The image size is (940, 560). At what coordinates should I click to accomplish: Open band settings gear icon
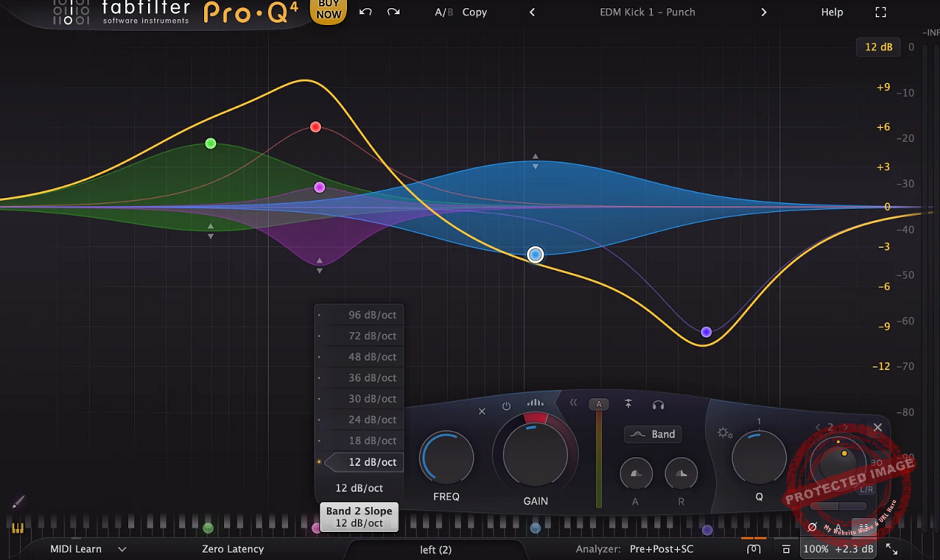pyautogui.click(x=724, y=432)
